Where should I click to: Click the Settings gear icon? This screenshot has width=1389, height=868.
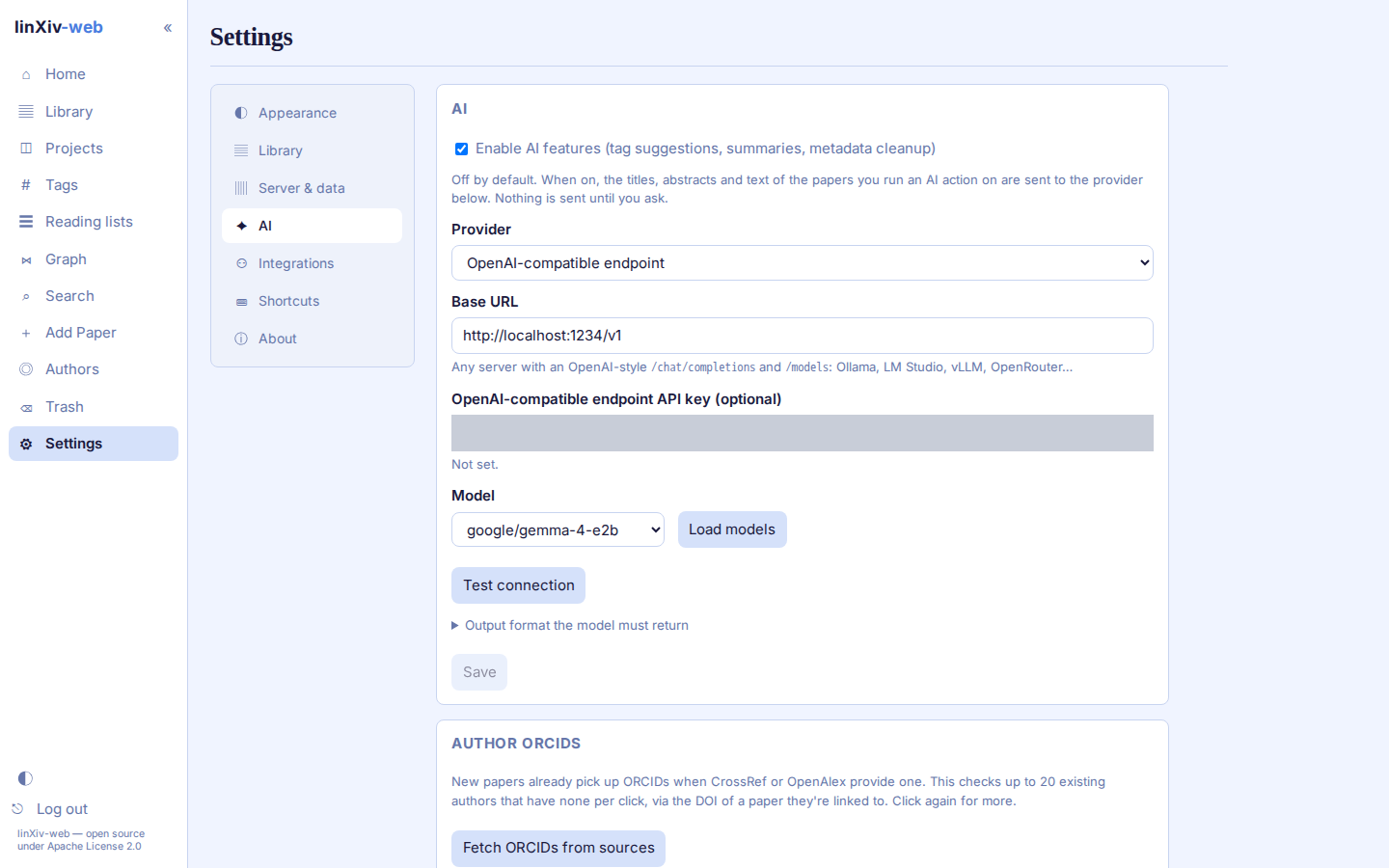(x=26, y=444)
